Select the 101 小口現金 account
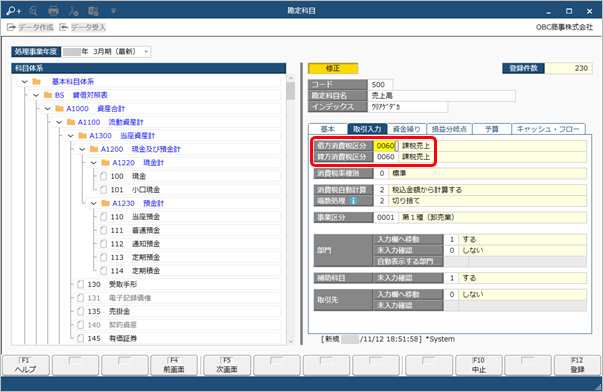Screen dimensions: 603x392 coord(188,190)
